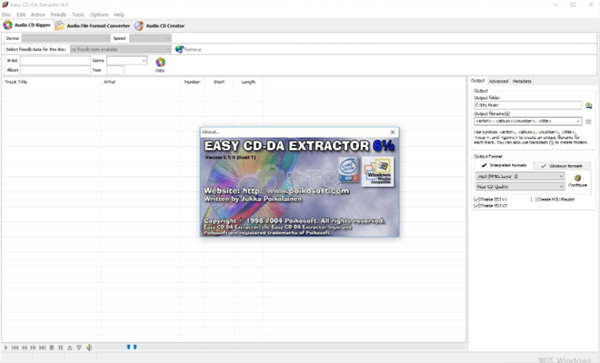Open the freedb data selection dropdown
The height and width of the screenshot is (363, 600).
click(121, 49)
